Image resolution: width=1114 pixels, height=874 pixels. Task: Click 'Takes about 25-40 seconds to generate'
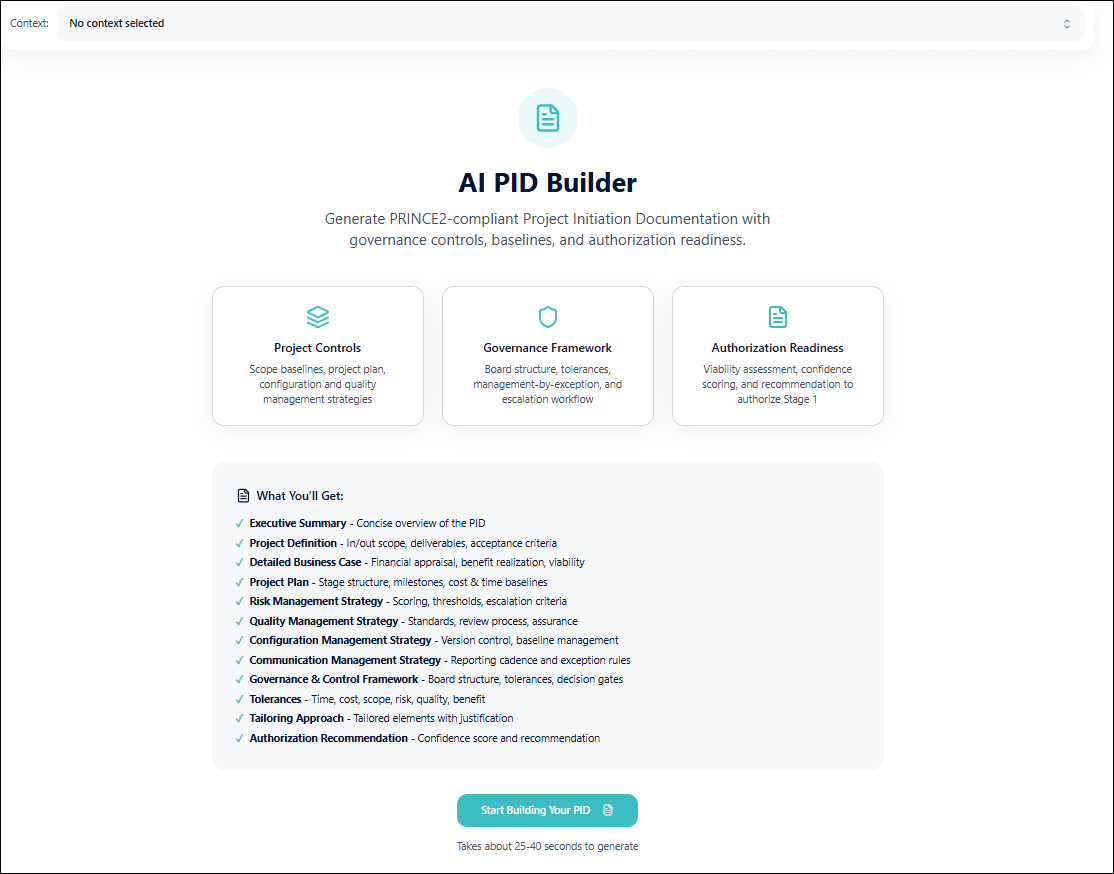pyautogui.click(x=547, y=846)
